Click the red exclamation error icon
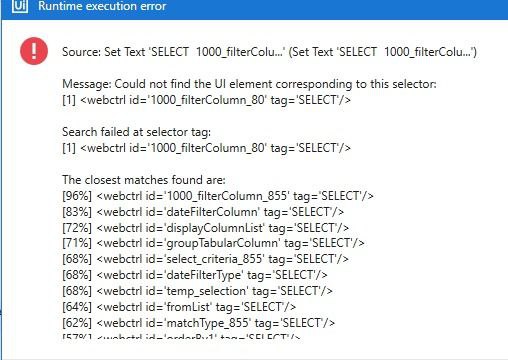This screenshot has height=360, width=508. (34, 51)
